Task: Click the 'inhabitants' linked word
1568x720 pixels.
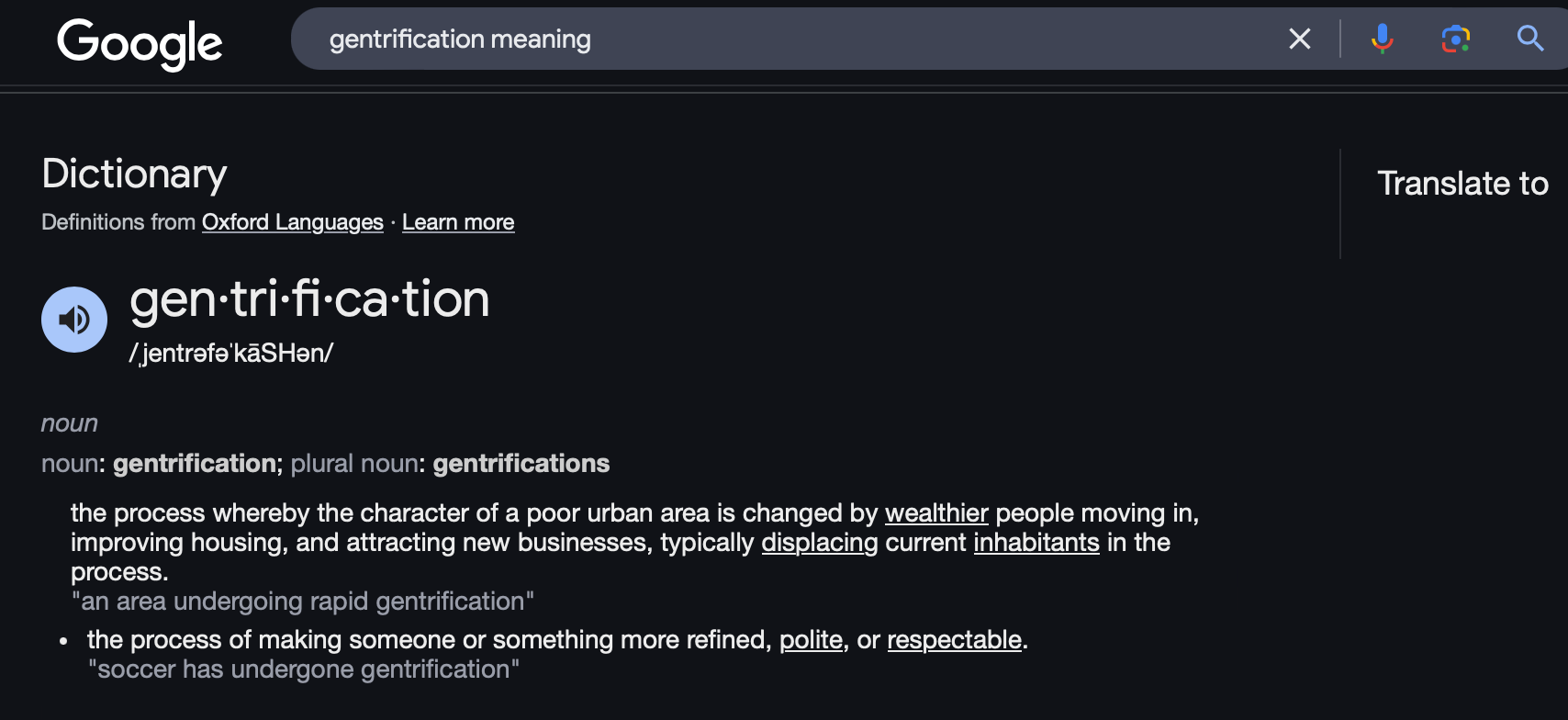Action: (1036, 543)
